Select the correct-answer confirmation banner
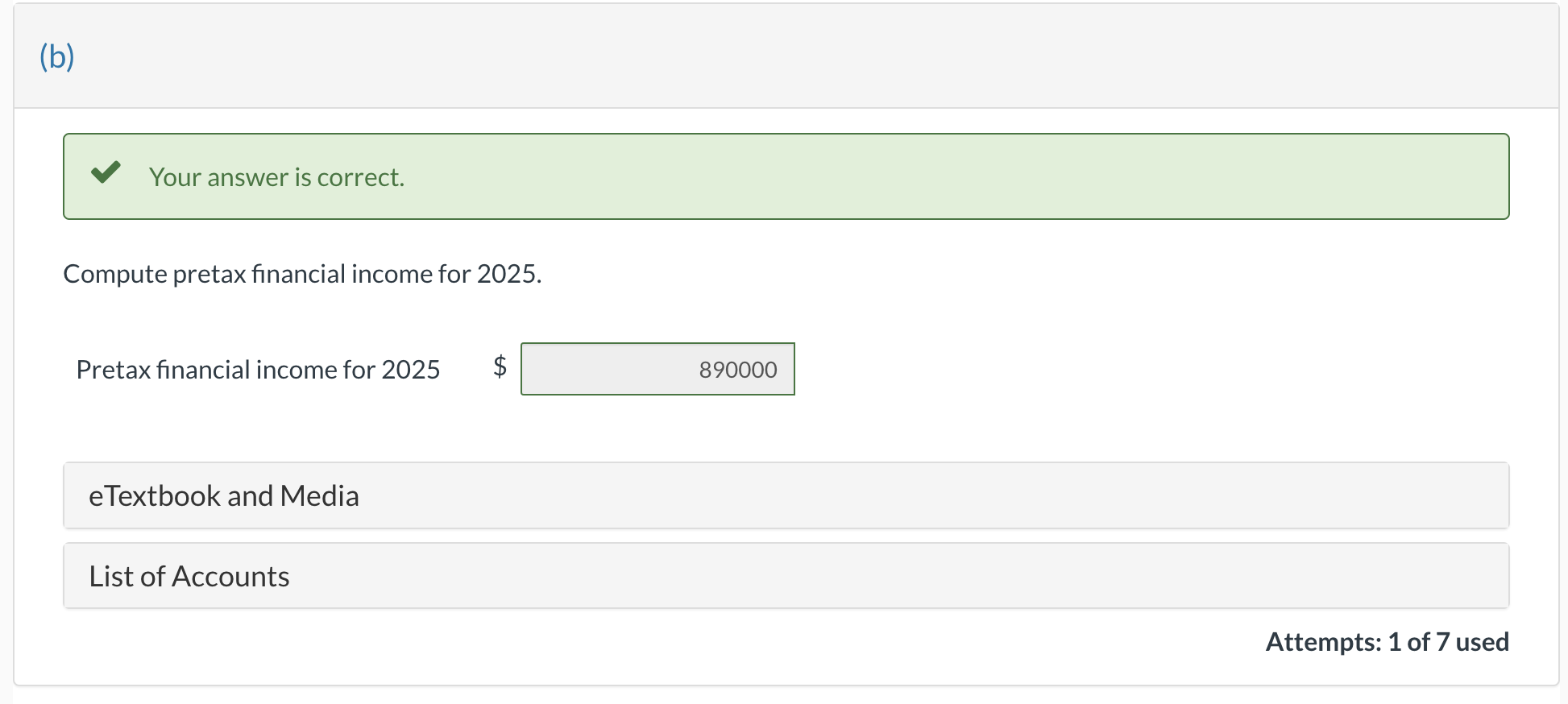1568x704 pixels. pos(786,176)
